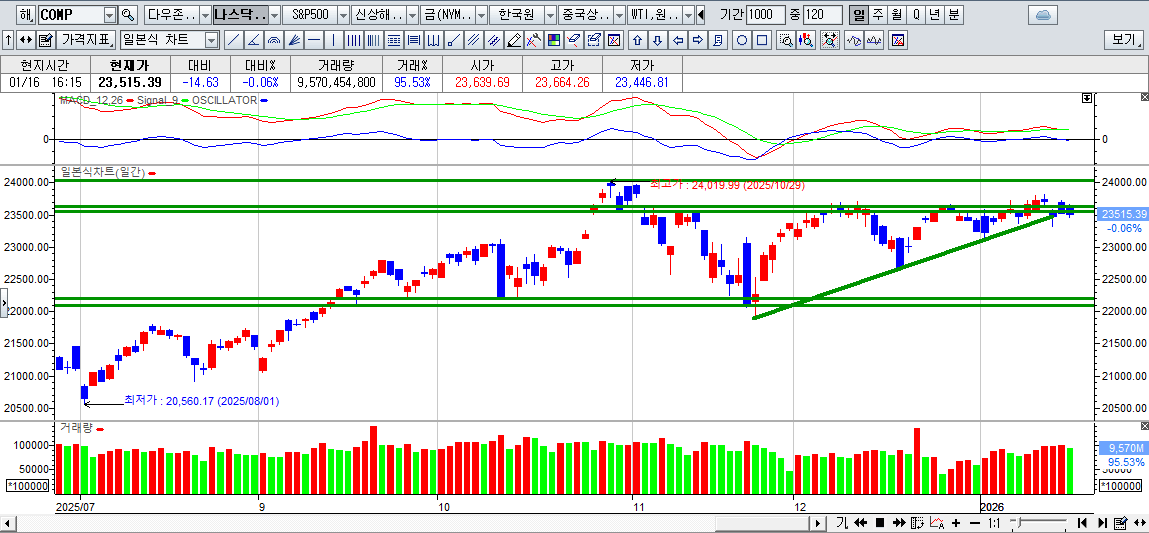Screen dimensions: 1149x533
Task: Toggle the minute (분) period button
Action: click(954, 15)
